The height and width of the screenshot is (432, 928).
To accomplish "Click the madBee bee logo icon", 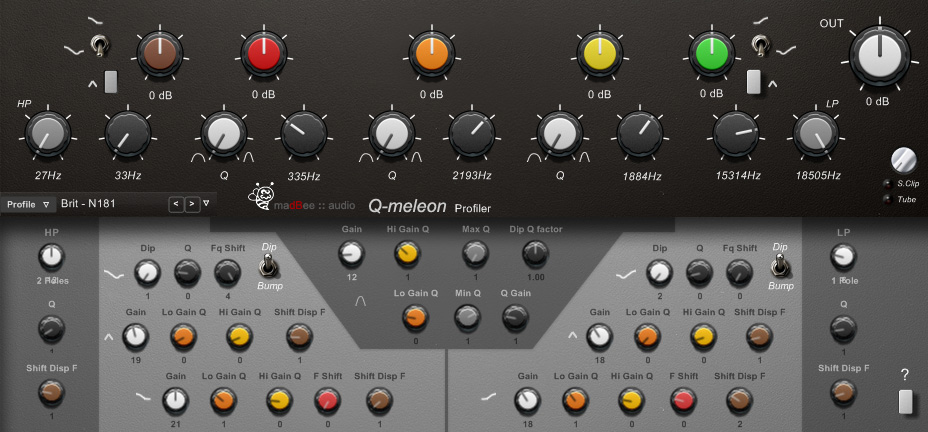I will [260, 197].
